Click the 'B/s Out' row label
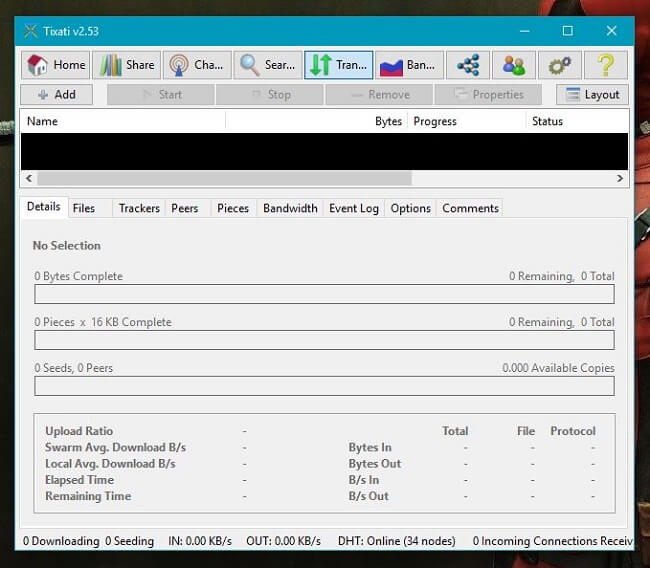 click(369, 496)
